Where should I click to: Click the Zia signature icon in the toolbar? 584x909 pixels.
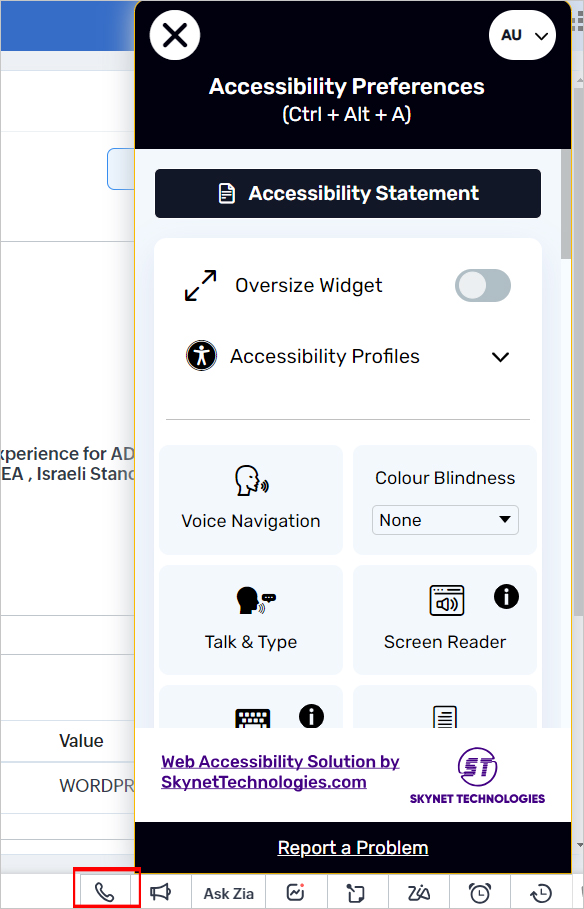click(x=419, y=892)
